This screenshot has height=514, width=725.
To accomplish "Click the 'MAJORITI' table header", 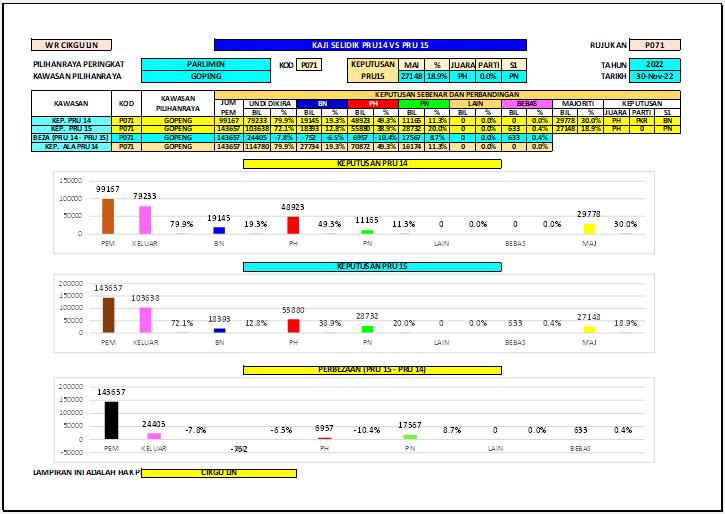I will pyautogui.click(x=578, y=104).
